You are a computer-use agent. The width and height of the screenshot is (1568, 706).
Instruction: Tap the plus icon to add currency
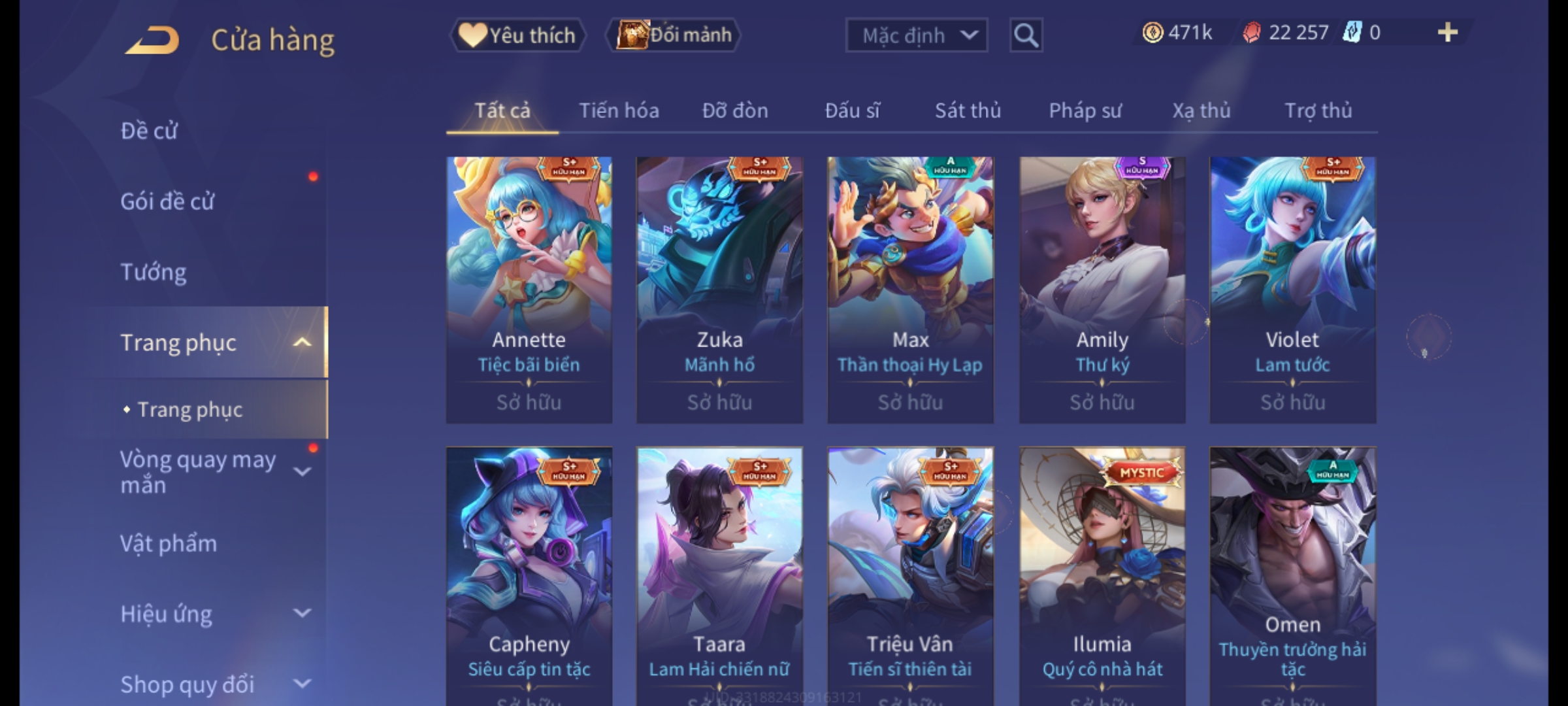[1448, 33]
